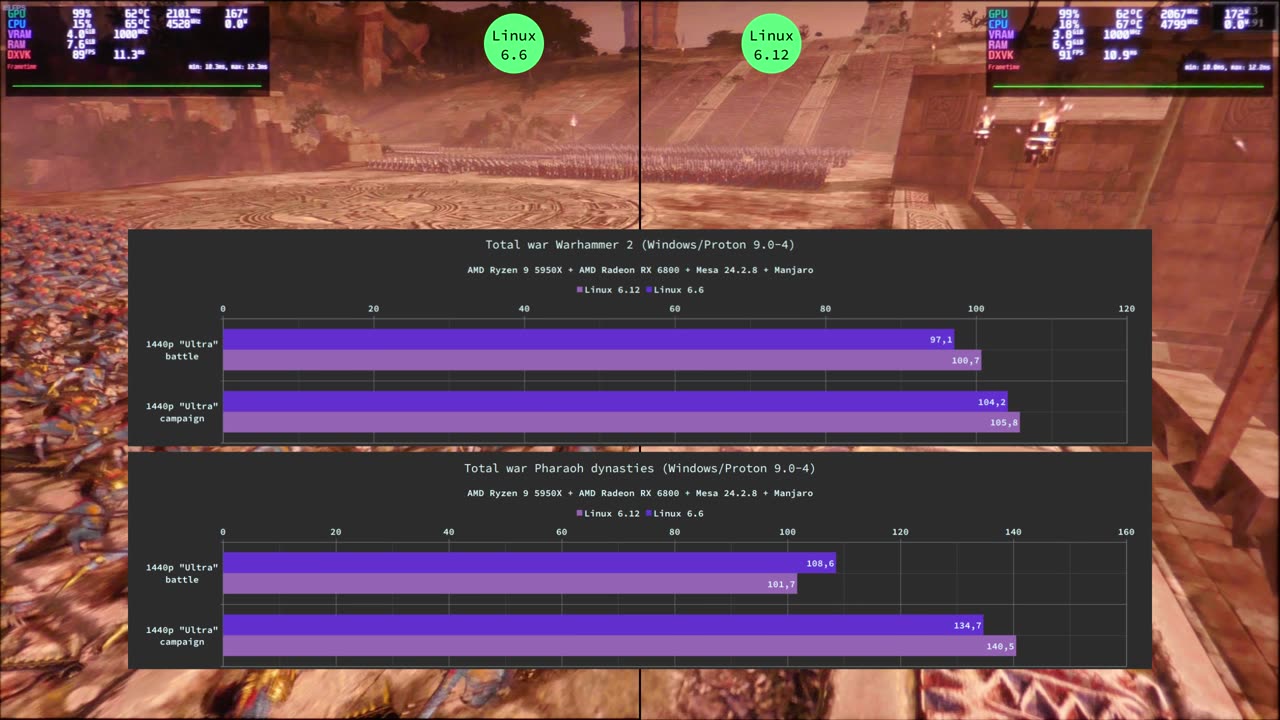The image size is (1280, 720).
Task: Click the Warhammer 2 battle bar labeled 100,7
Action: click(x=602, y=360)
